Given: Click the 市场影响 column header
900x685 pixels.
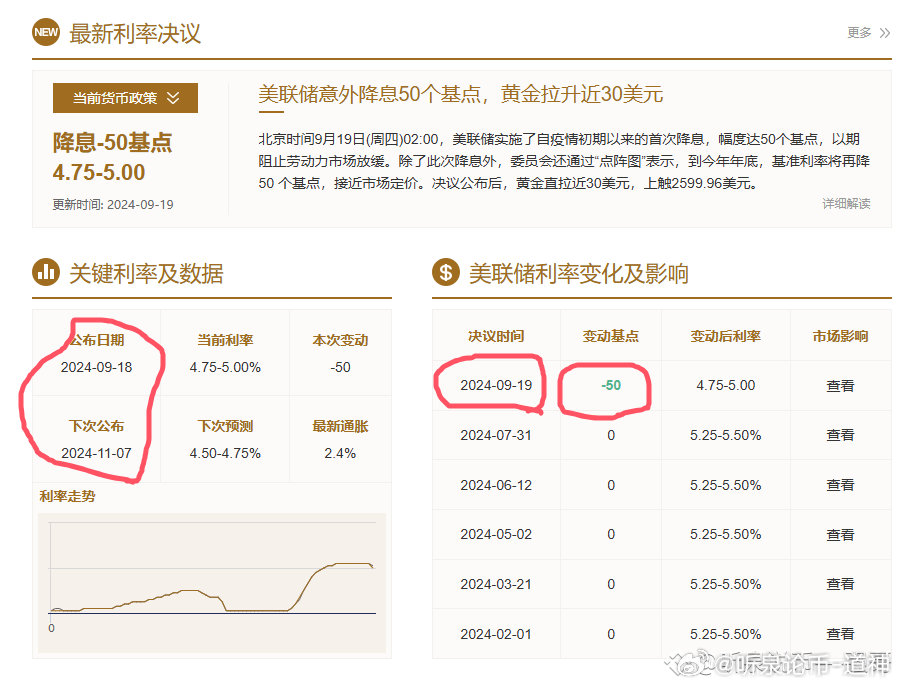Looking at the screenshot, I should click(x=840, y=336).
